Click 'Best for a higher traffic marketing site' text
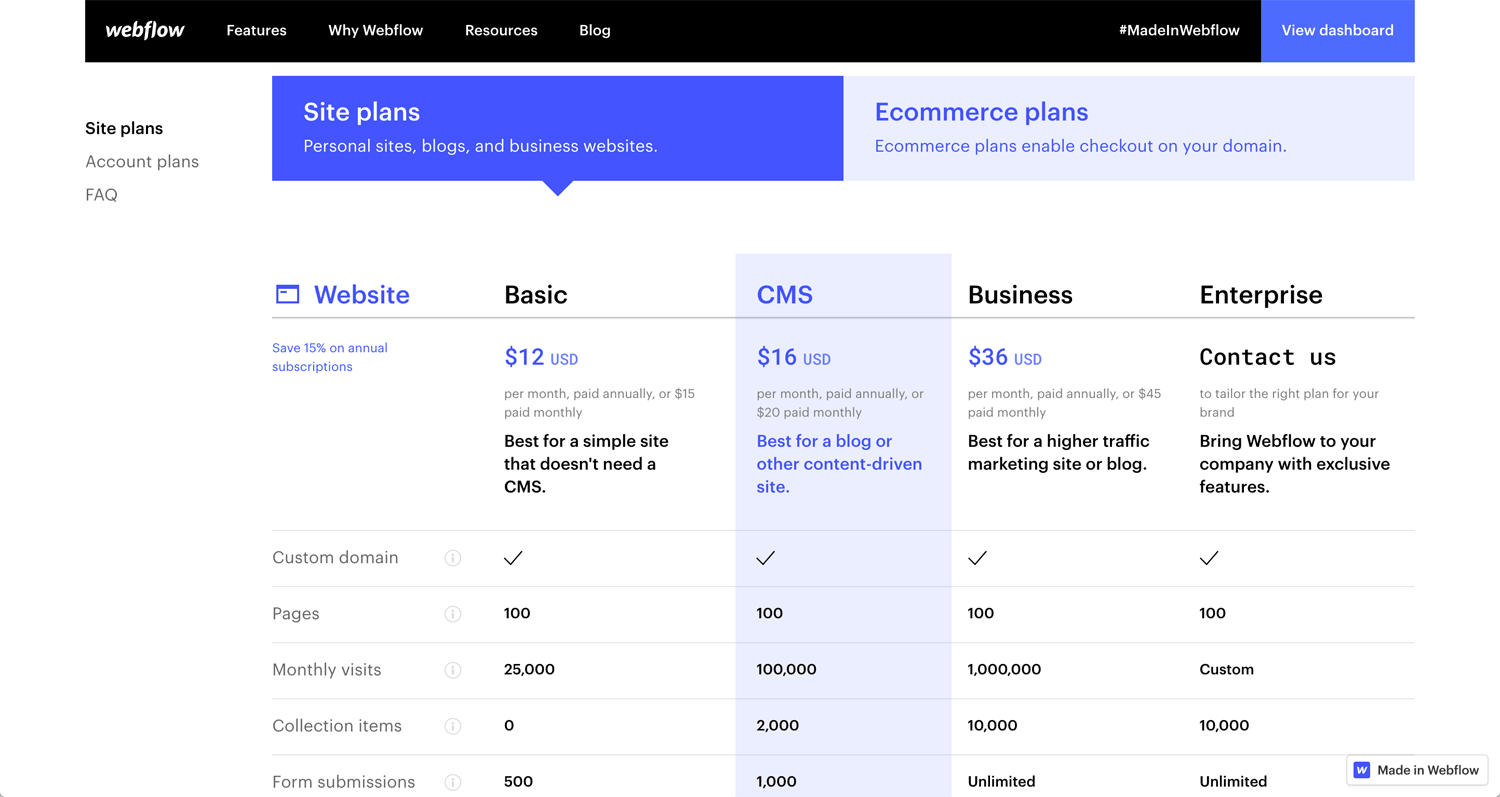Image resolution: width=1500 pixels, height=797 pixels. [1059, 452]
